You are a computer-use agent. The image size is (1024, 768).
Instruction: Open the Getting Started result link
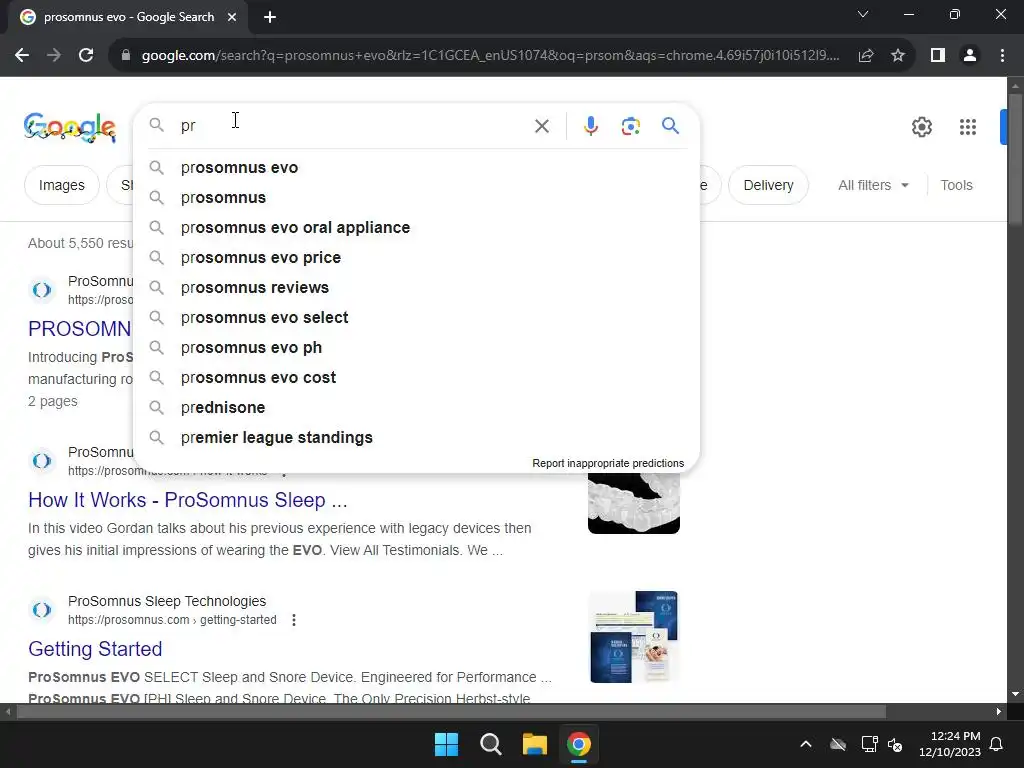click(x=95, y=649)
